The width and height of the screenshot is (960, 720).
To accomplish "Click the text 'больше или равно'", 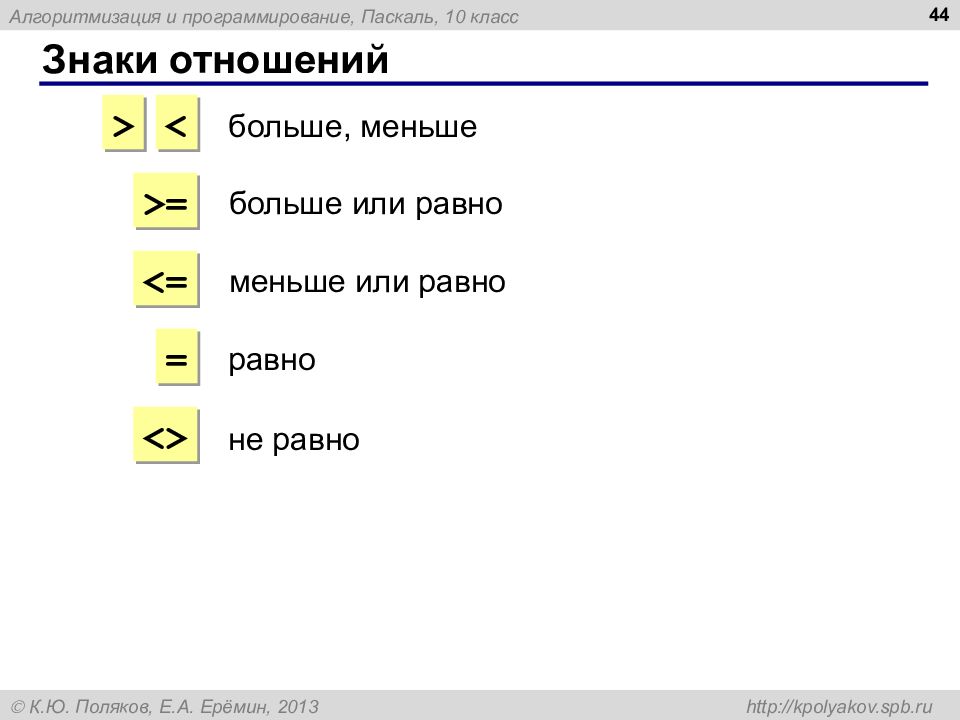I will pyautogui.click(x=366, y=204).
